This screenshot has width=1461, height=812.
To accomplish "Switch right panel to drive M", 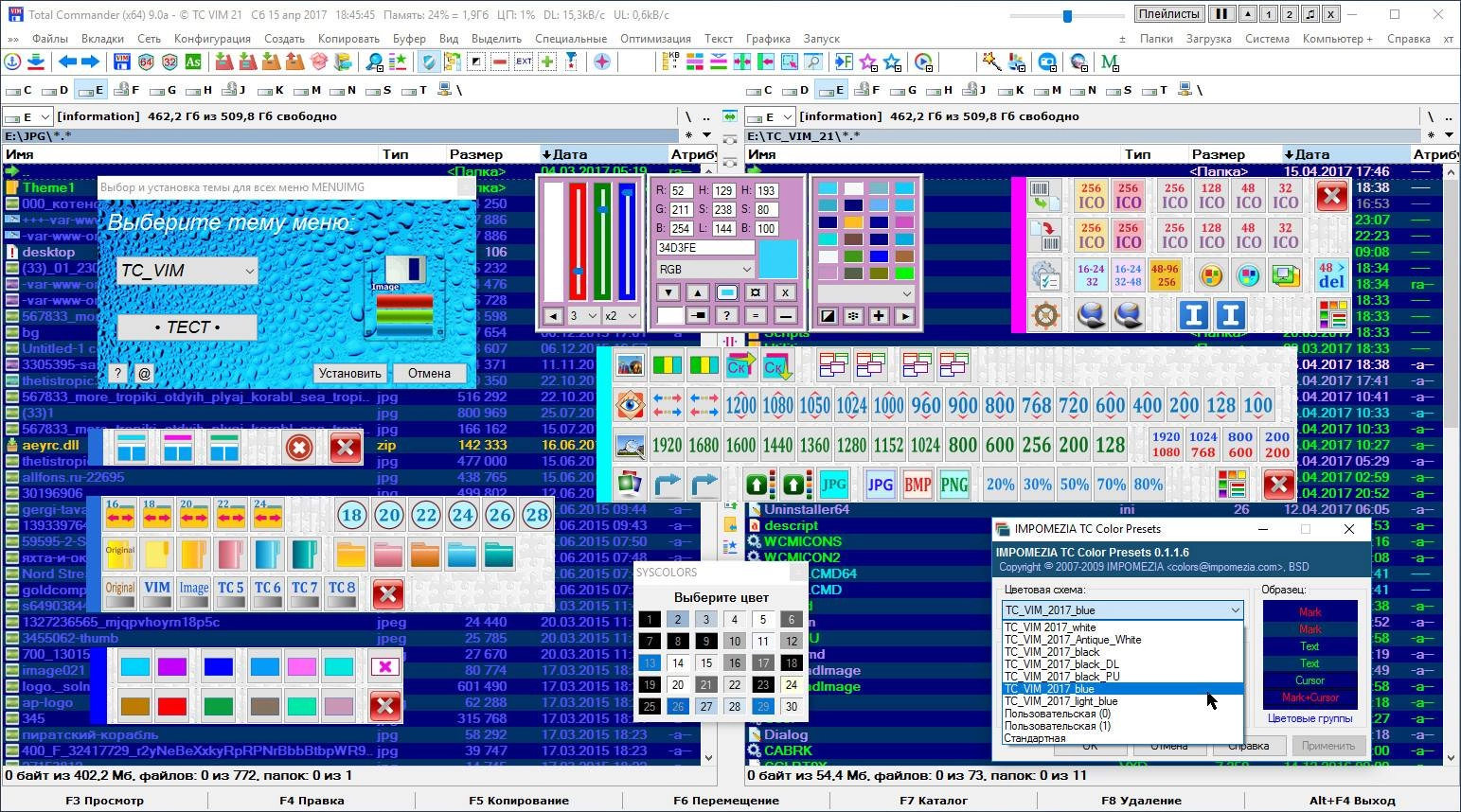I will pos(1048,90).
